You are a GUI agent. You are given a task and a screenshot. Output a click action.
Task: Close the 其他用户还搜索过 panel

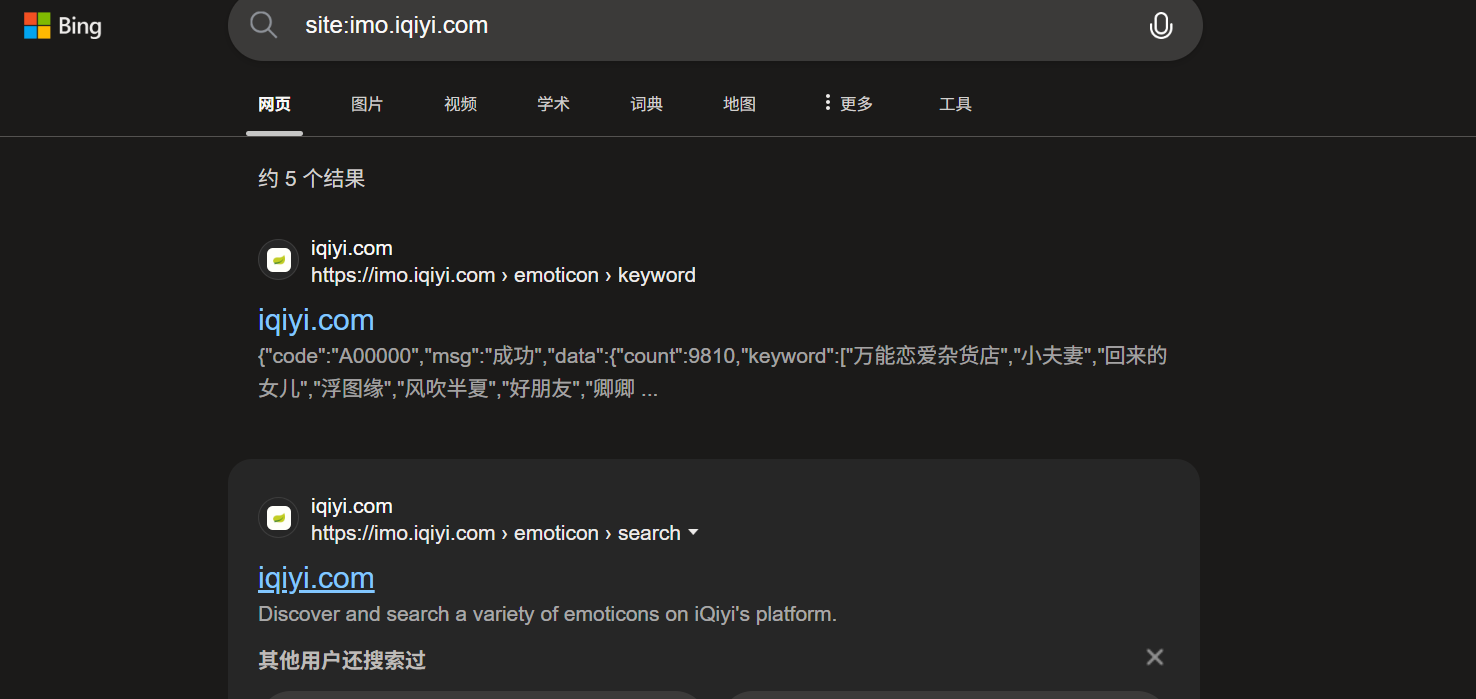point(1155,657)
